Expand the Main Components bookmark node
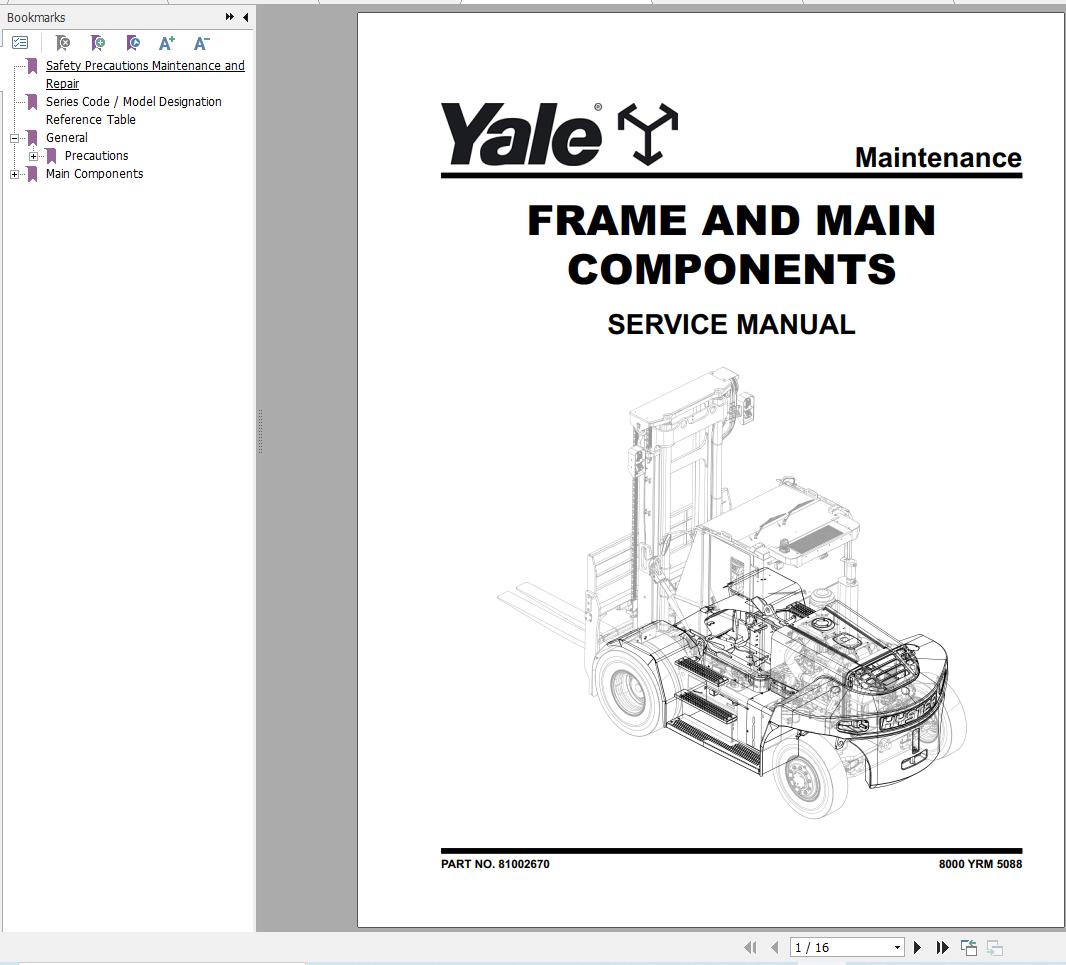This screenshot has width=1066, height=965. pyautogui.click(x=14, y=174)
